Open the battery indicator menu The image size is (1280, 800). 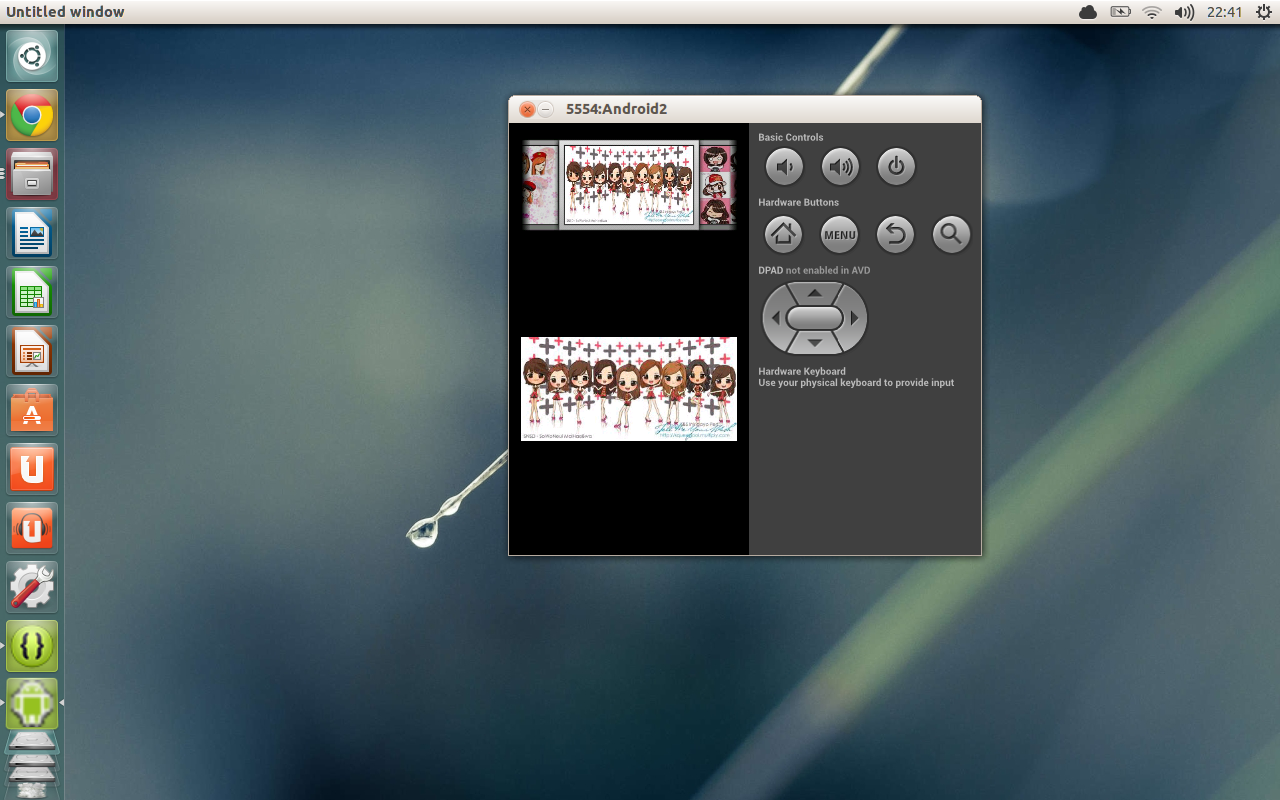tap(1120, 12)
